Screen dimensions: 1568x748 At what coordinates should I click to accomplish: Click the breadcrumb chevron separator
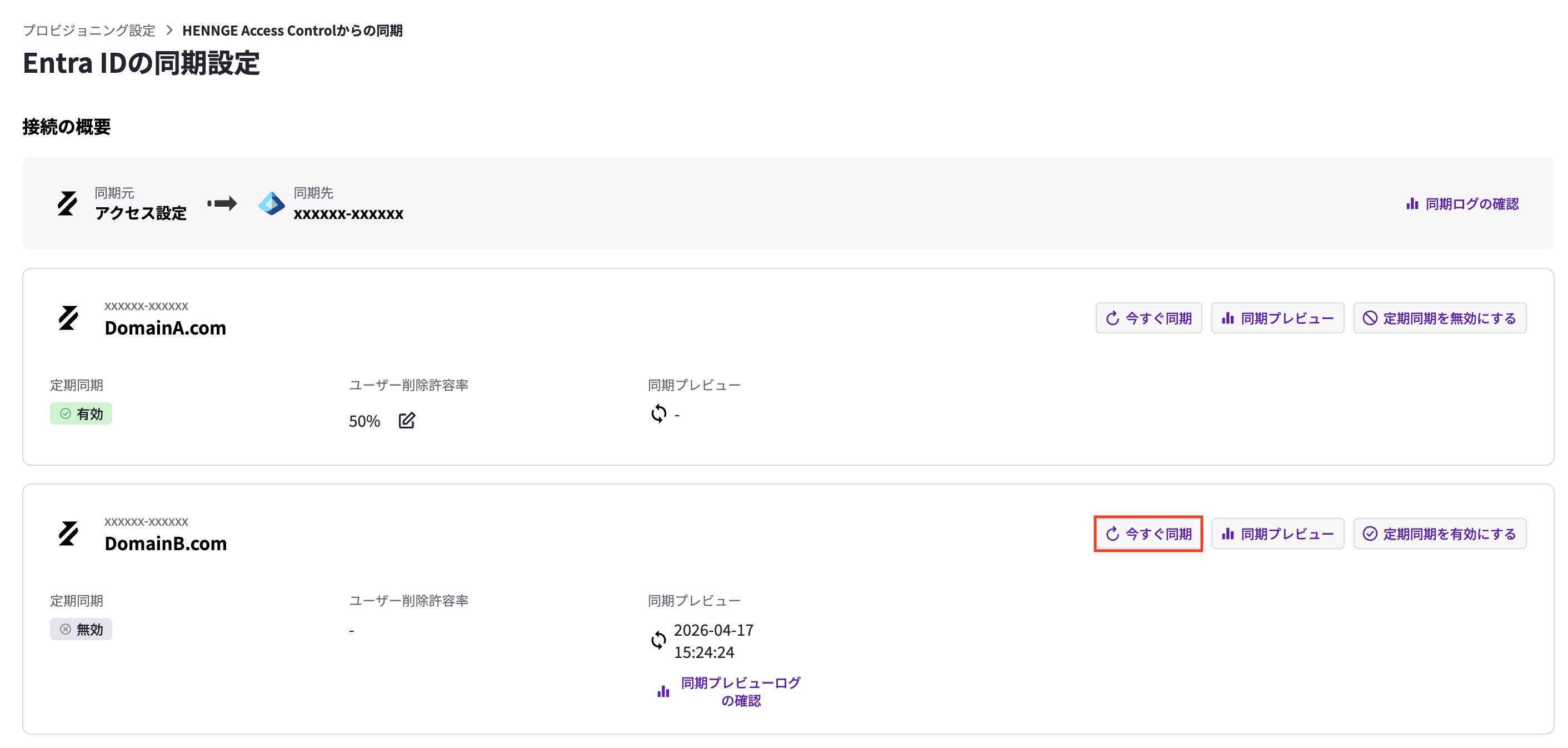169,31
